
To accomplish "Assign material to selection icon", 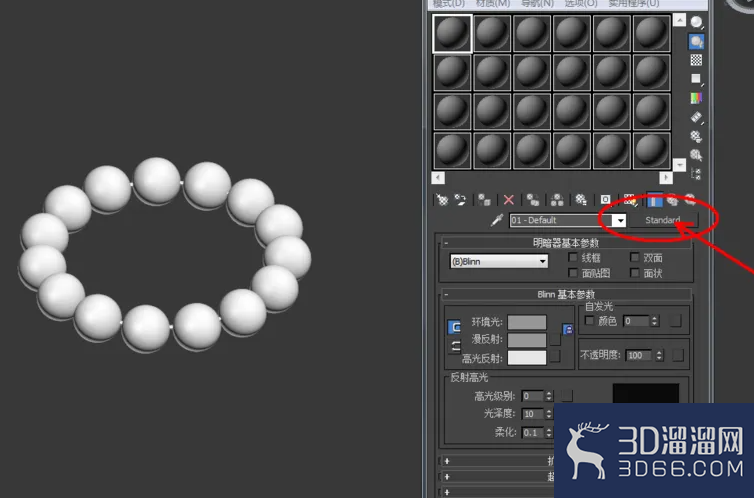I will point(484,199).
